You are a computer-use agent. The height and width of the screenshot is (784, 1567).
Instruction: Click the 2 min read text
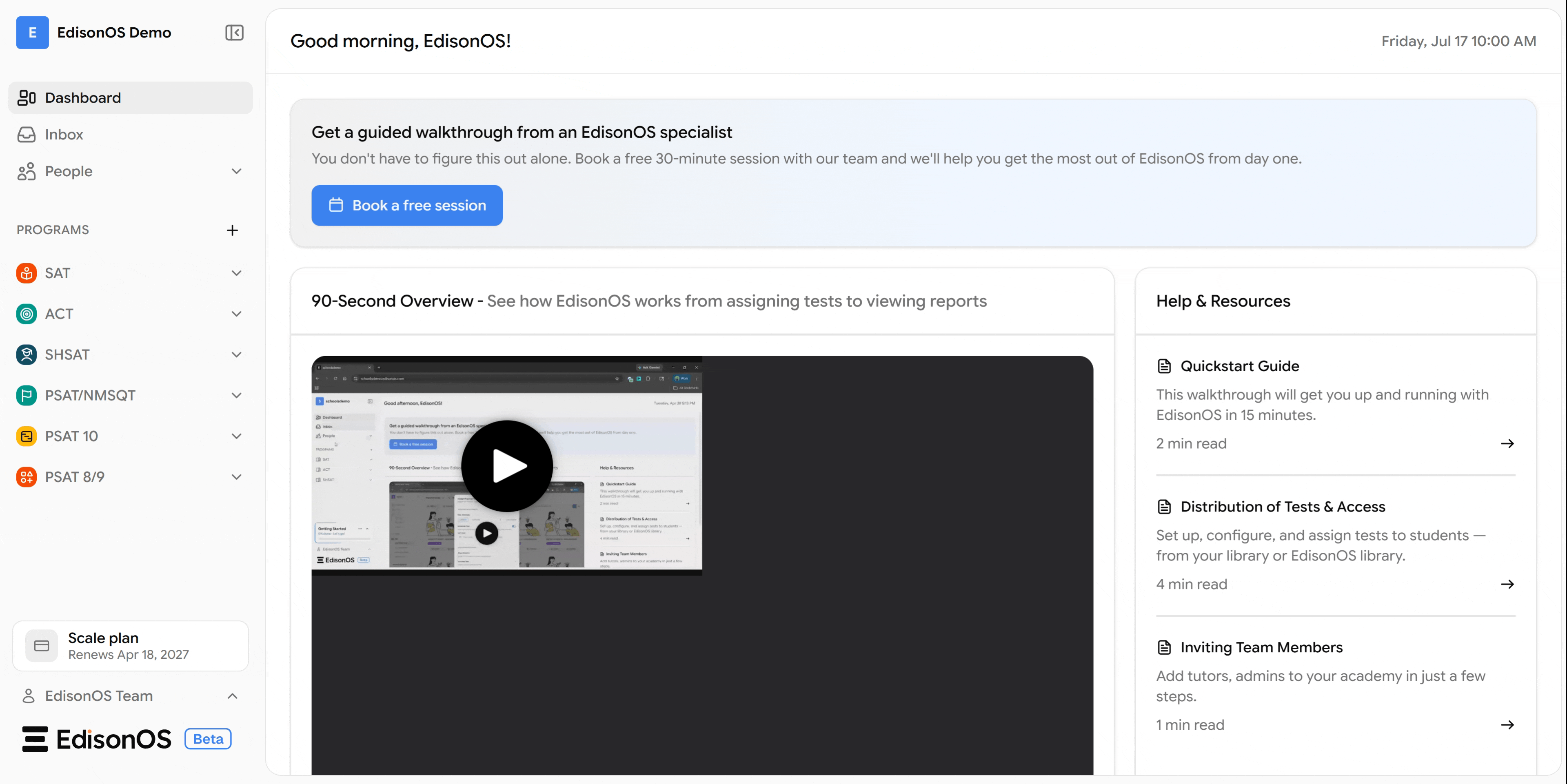coord(1191,444)
